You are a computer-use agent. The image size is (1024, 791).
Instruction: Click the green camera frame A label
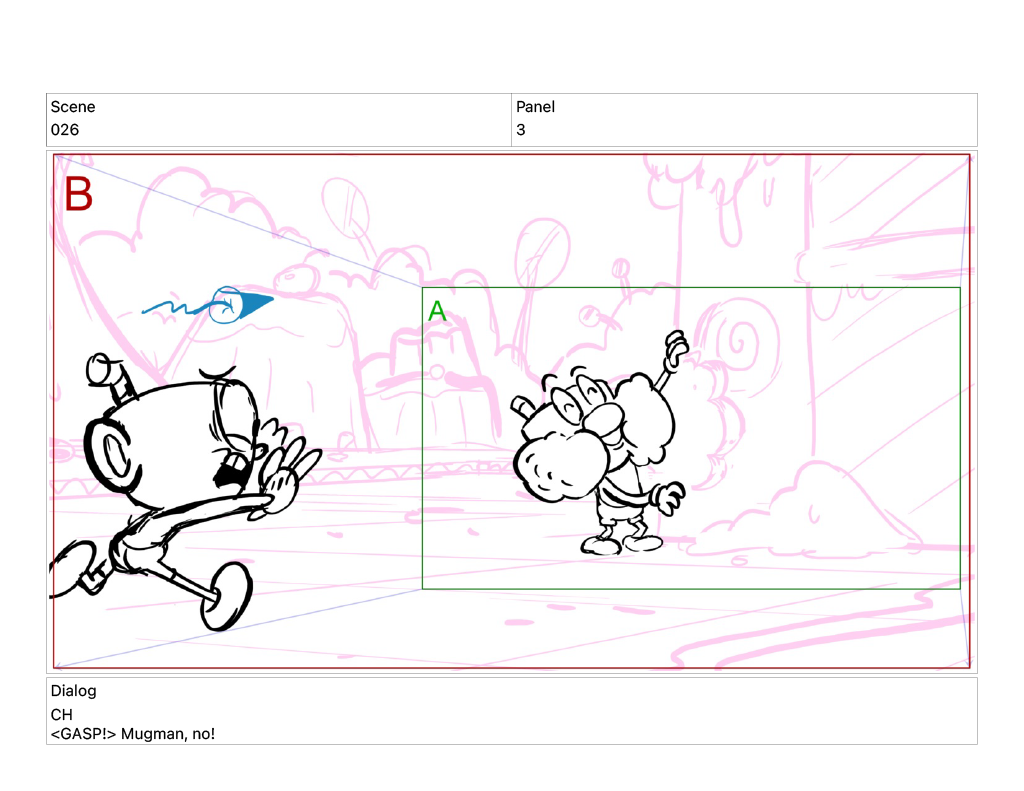tap(437, 312)
